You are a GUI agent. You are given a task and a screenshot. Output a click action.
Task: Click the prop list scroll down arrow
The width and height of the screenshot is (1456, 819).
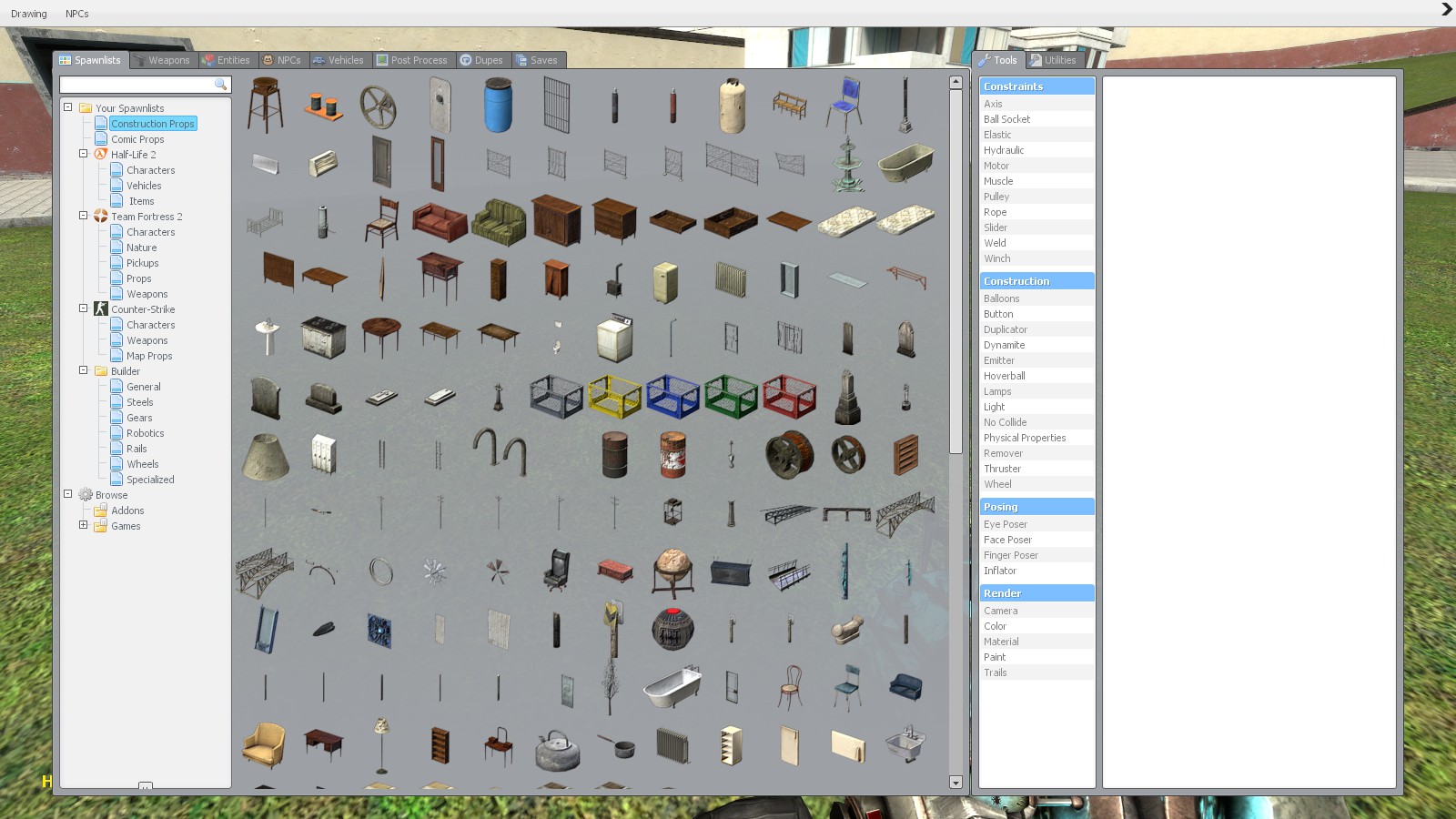(x=955, y=783)
